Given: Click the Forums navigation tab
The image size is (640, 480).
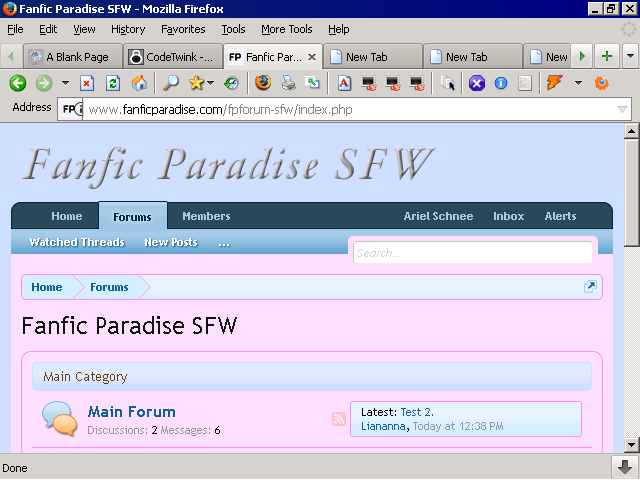Looking at the screenshot, I should [x=133, y=216].
